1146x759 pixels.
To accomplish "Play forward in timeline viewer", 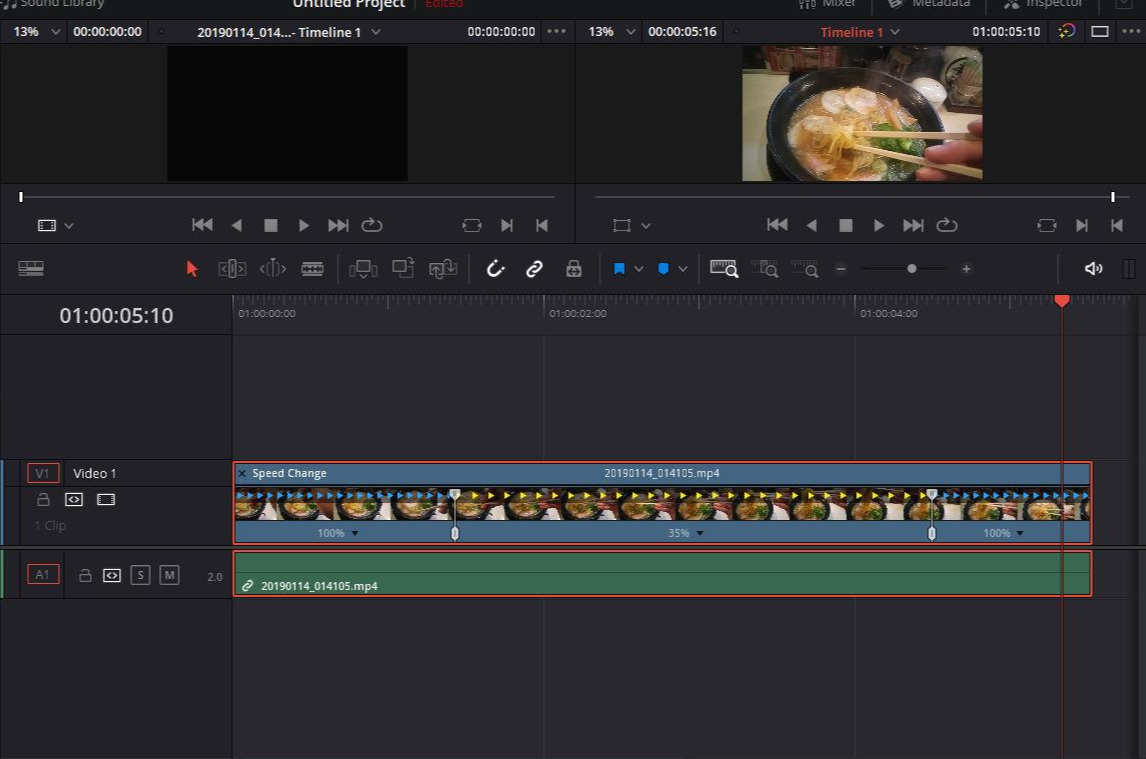I will (879, 225).
